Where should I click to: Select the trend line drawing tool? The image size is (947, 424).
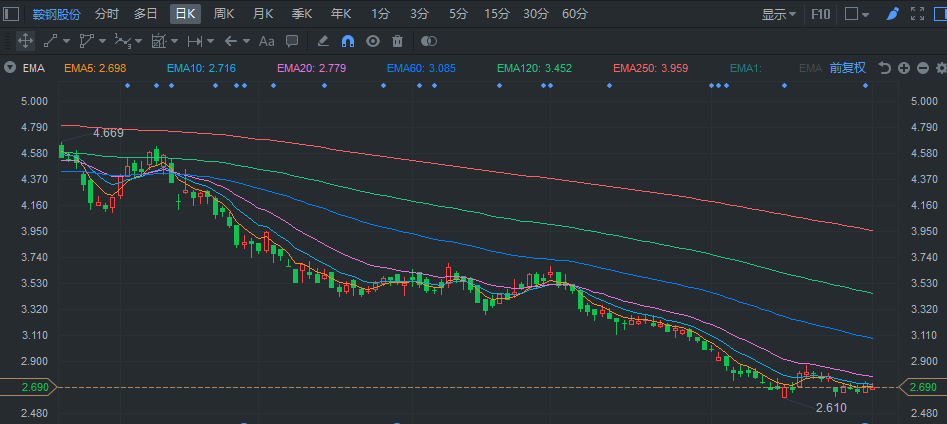click(50, 41)
